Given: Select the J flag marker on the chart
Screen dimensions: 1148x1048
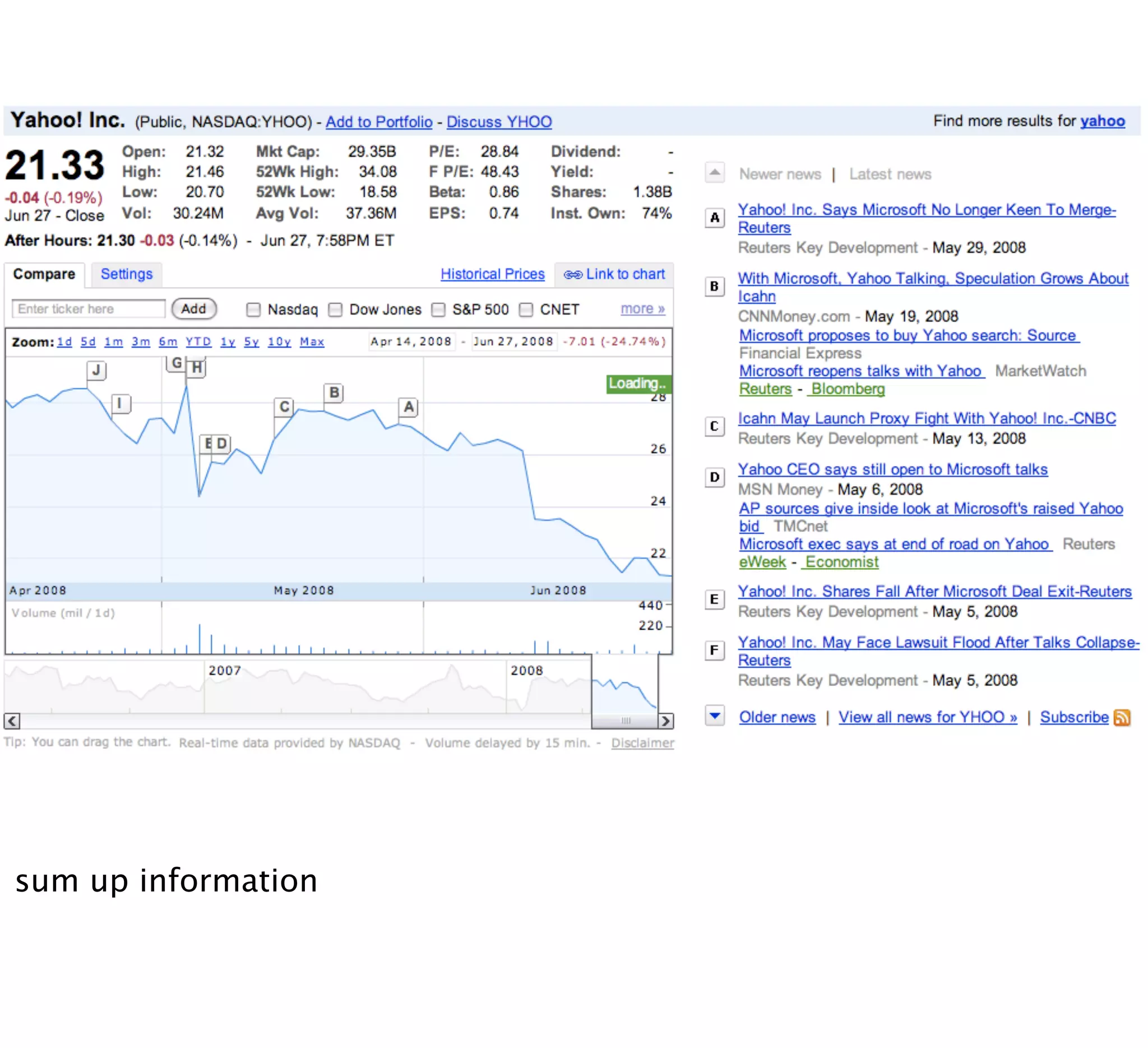Looking at the screenshot, I should point(96,370).
